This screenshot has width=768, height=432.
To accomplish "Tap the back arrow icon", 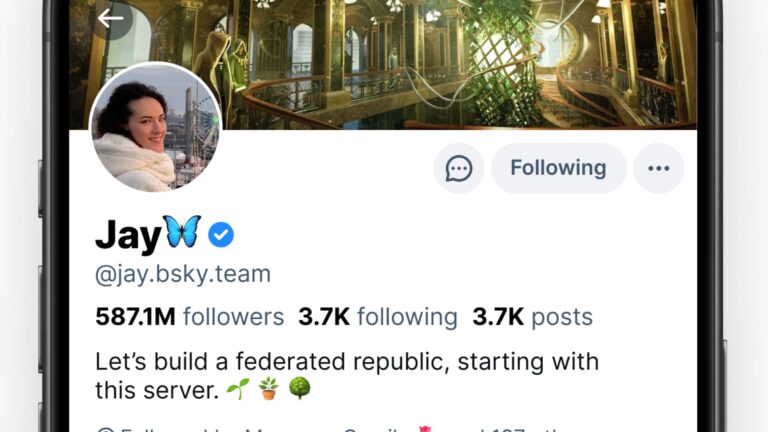I will pyautogui.click(x=110, y=18).
